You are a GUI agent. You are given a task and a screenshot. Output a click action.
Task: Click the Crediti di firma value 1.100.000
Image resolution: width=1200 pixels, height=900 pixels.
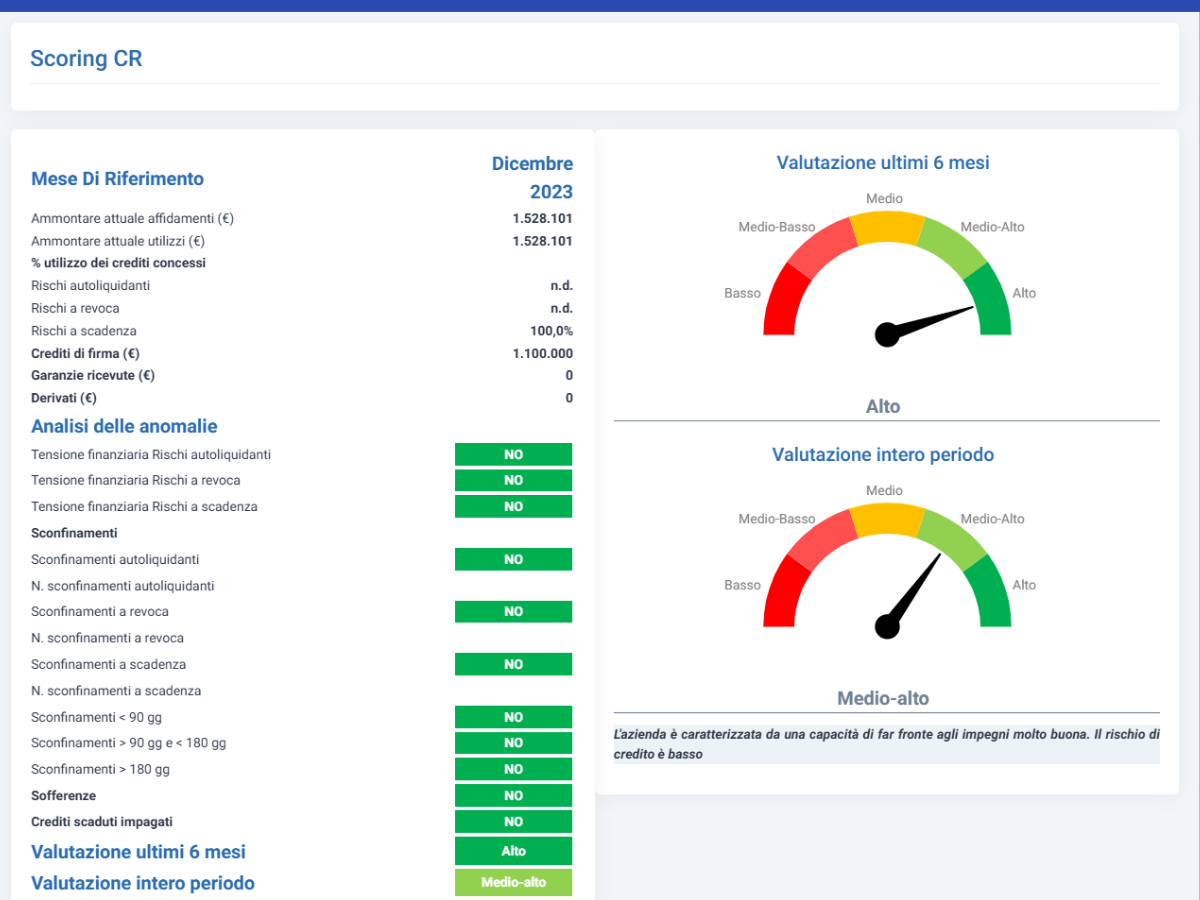pyautogui.click(x=543, y=354)
